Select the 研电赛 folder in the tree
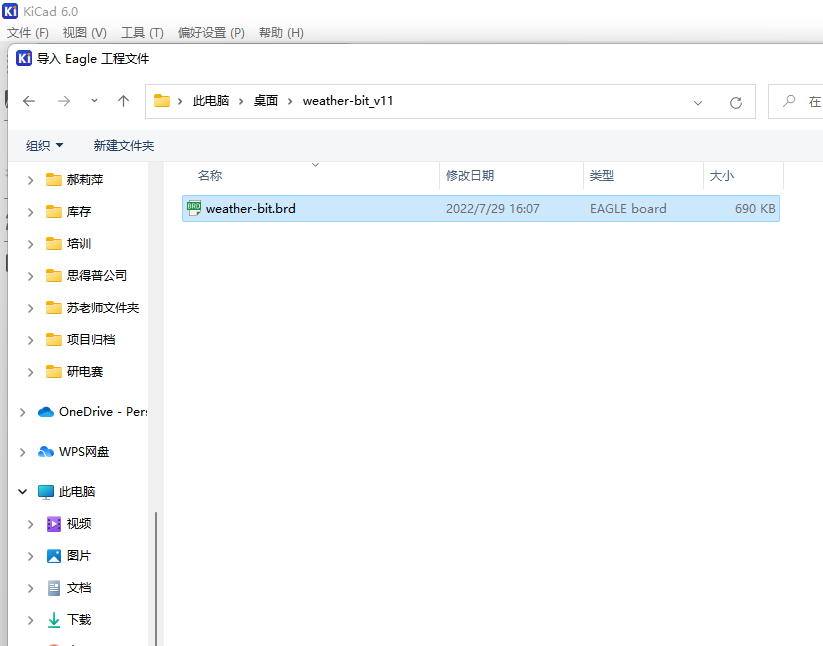The height and width of the screenshot is (646, 823). (x=85, y=372)
